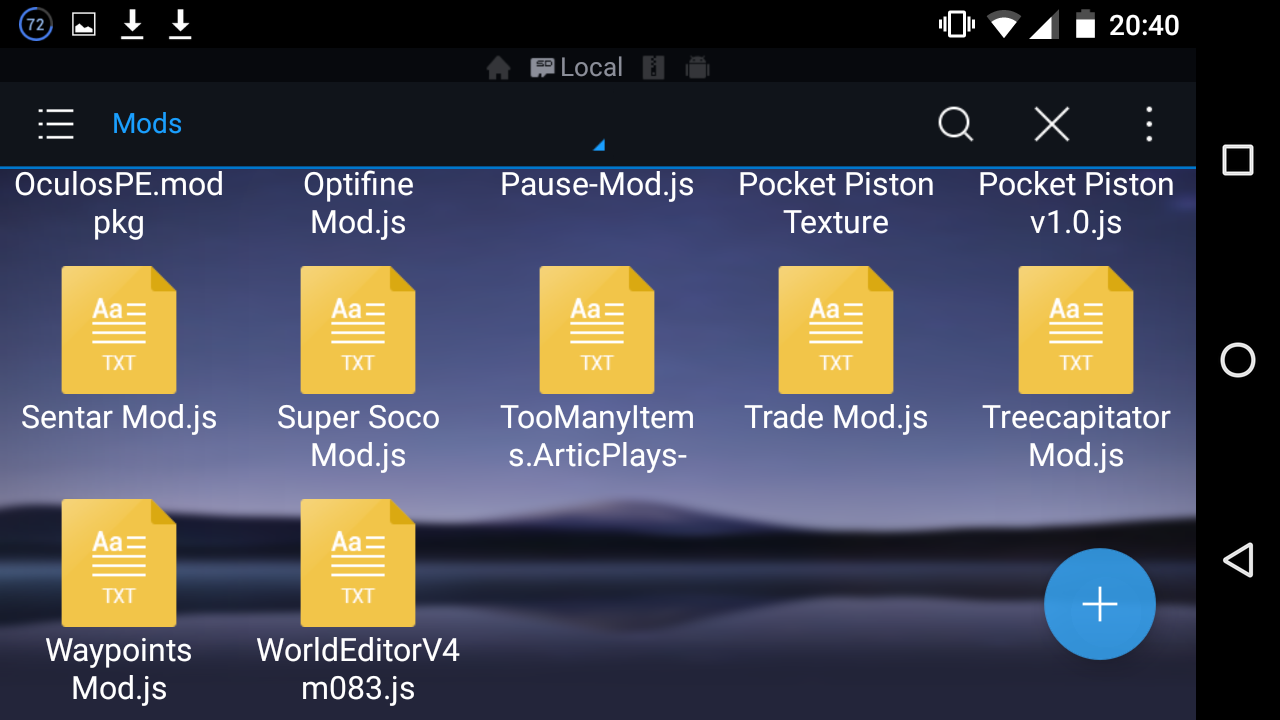Tap the TooManyItems.ArticPlays- label
Viewport: 1280px width, 720px height.
pos(597,436)
